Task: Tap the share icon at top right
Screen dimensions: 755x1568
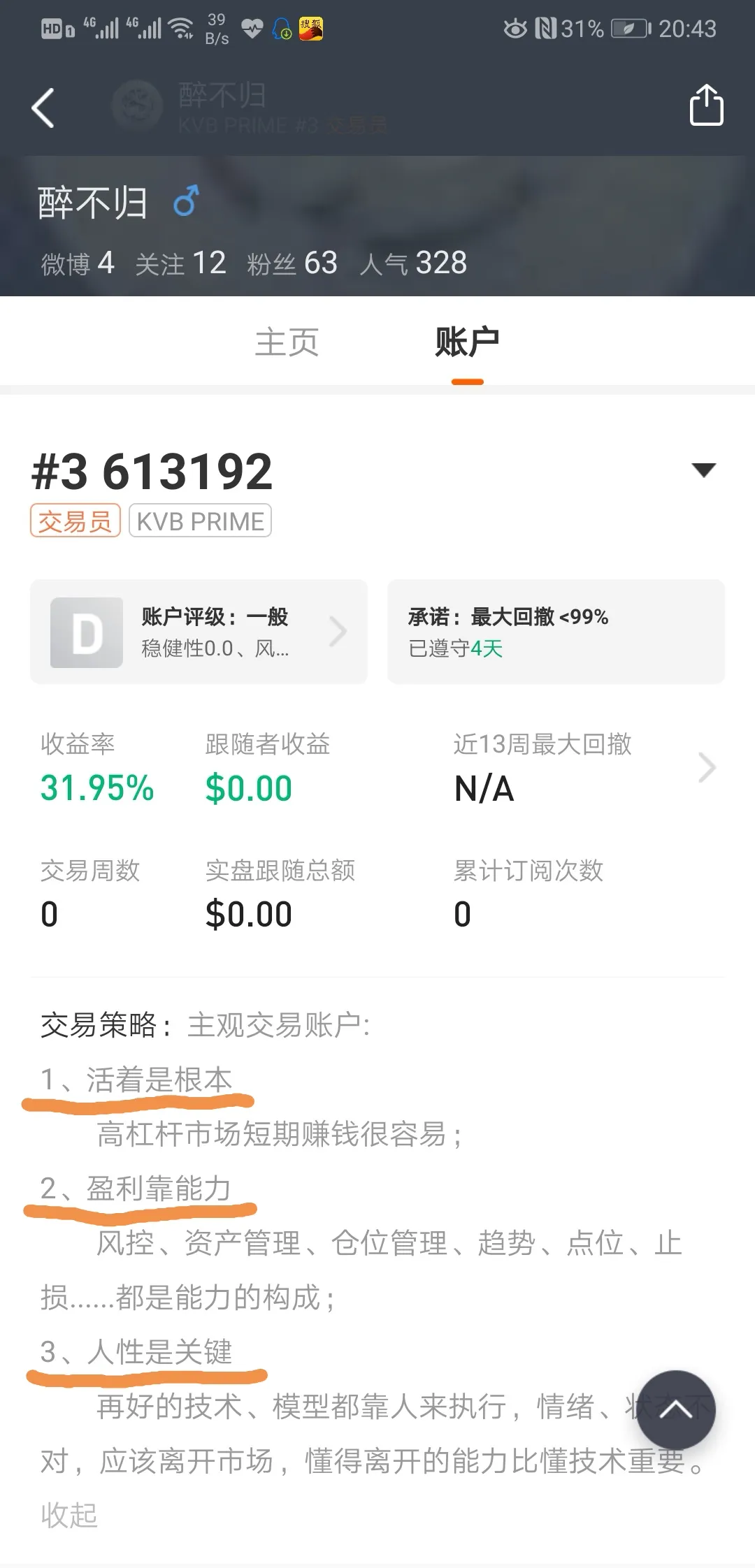Action: 706,105
